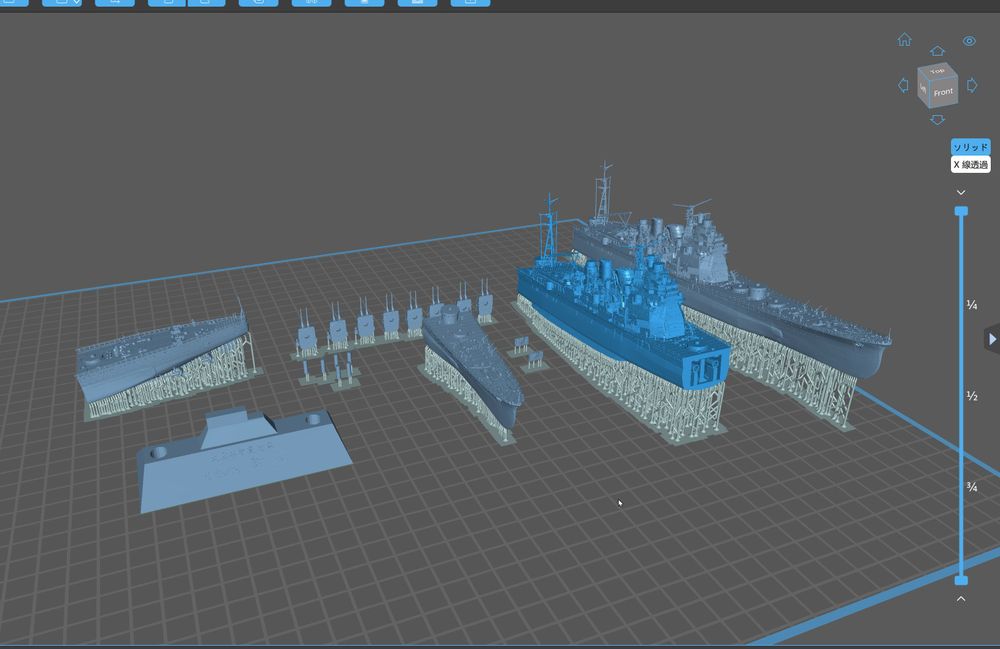The height and width of the screenshot is (649, 1000).
Task: Rotate view with the left arrow
Action: (x=903, y=86)
